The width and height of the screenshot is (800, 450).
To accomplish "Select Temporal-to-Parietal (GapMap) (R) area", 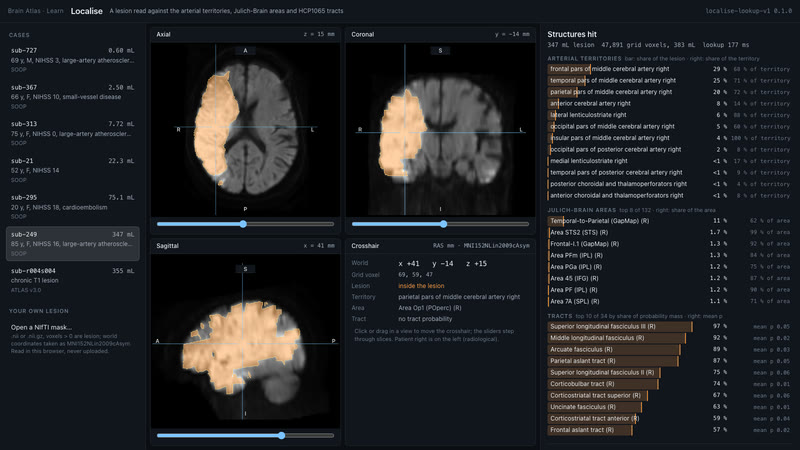I will point(668,221).
